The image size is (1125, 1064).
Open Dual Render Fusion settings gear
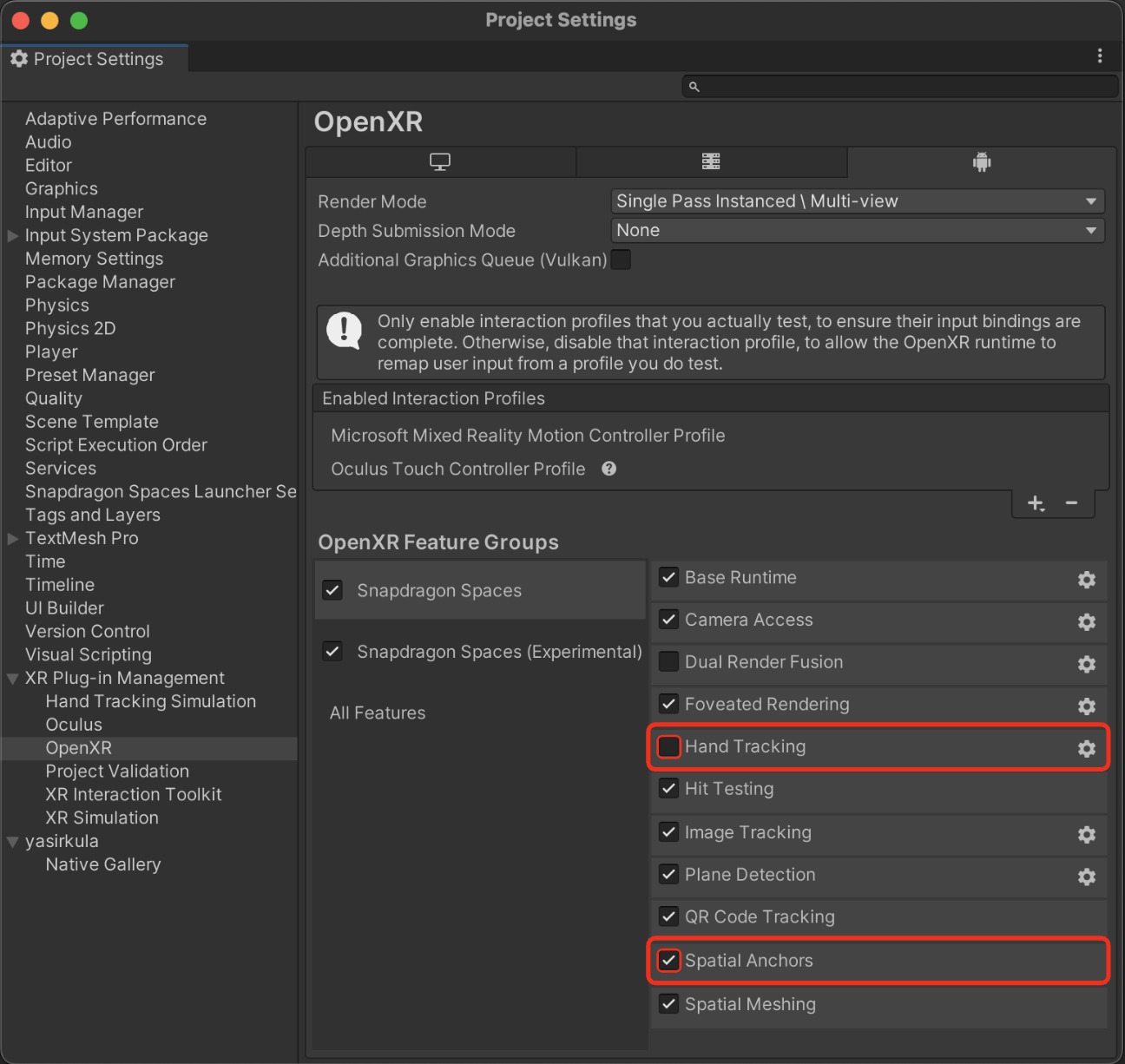click(1086, 664)
